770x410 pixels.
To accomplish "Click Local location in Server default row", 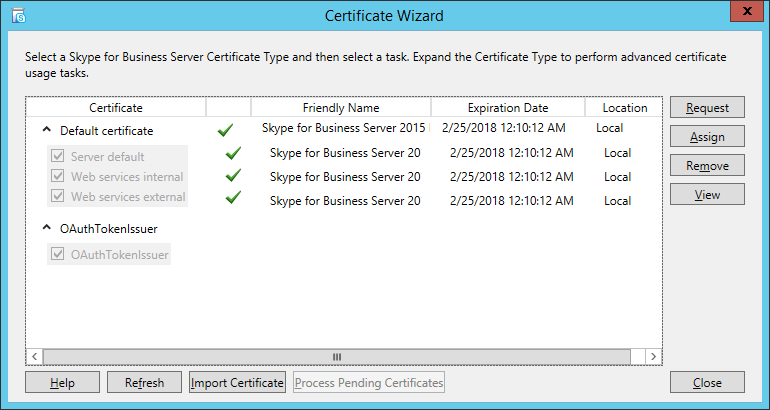I will [x=618, y=153].
